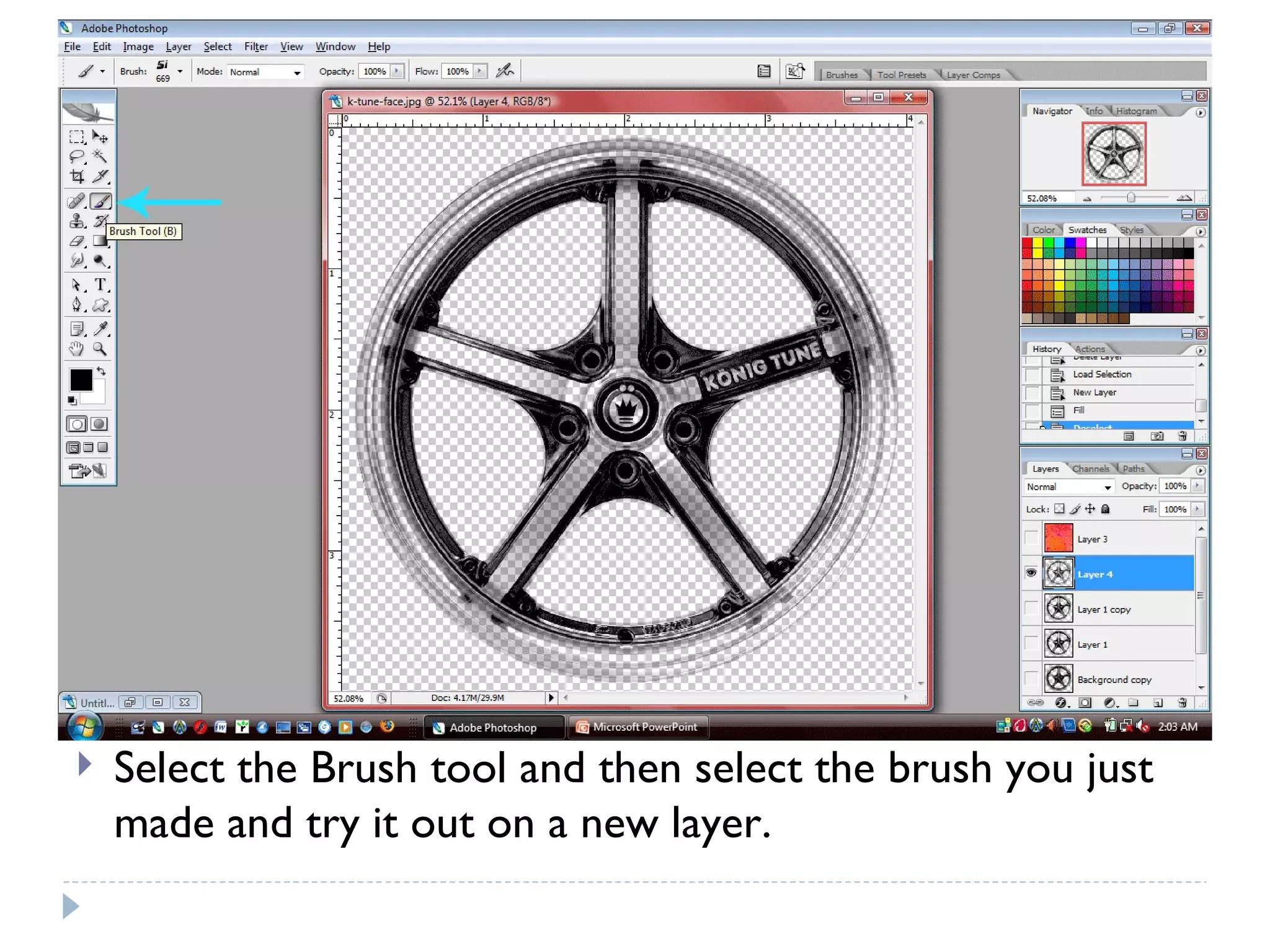Jump to ImageReady

(x=87, y=471)
